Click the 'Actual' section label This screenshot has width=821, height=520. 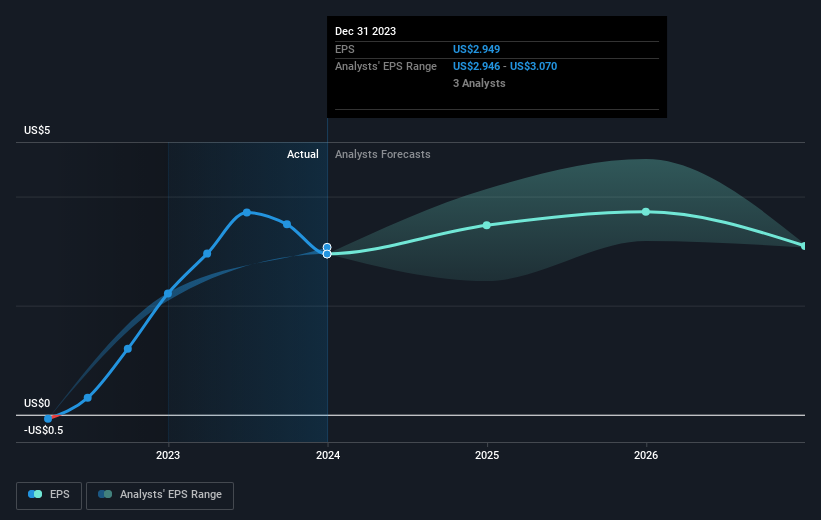pyautogui.click(x=303, y=154)
